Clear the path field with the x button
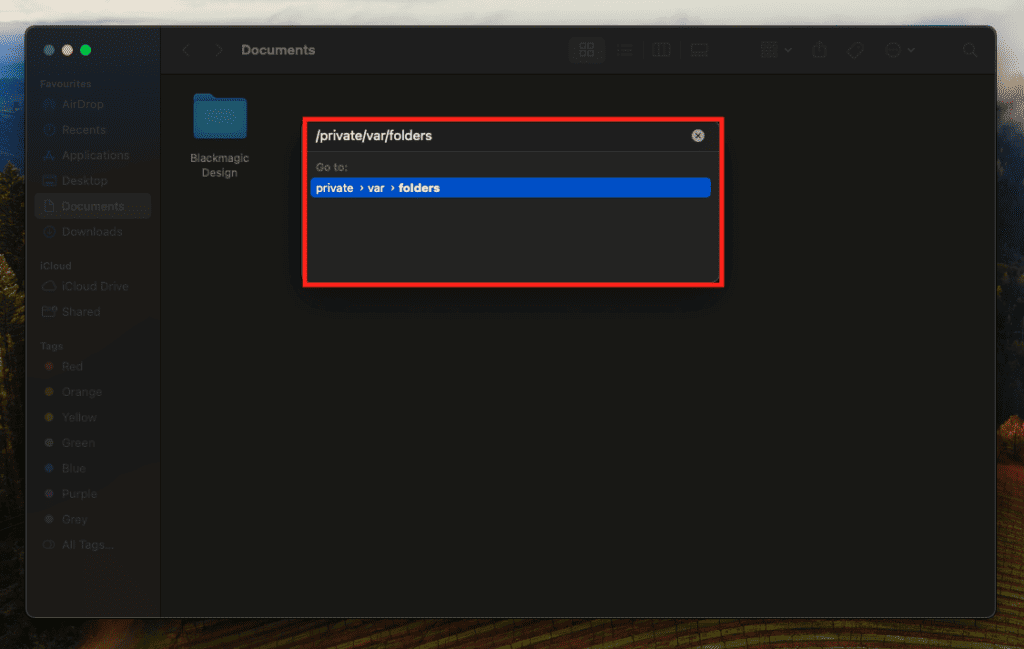This screenshot has height=649, width=1024. 697,135
